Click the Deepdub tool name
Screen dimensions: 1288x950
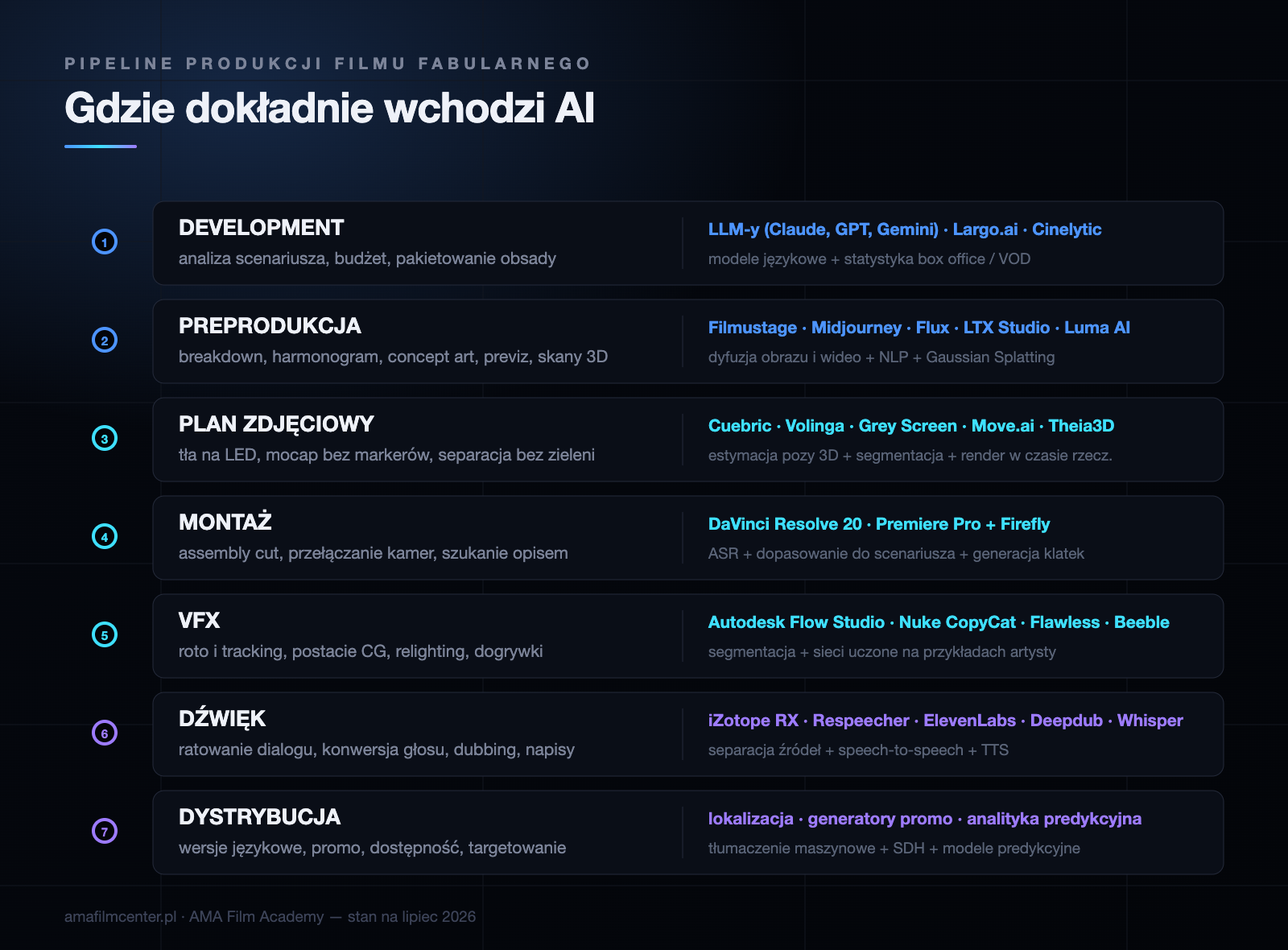[x=1067, y=721]
